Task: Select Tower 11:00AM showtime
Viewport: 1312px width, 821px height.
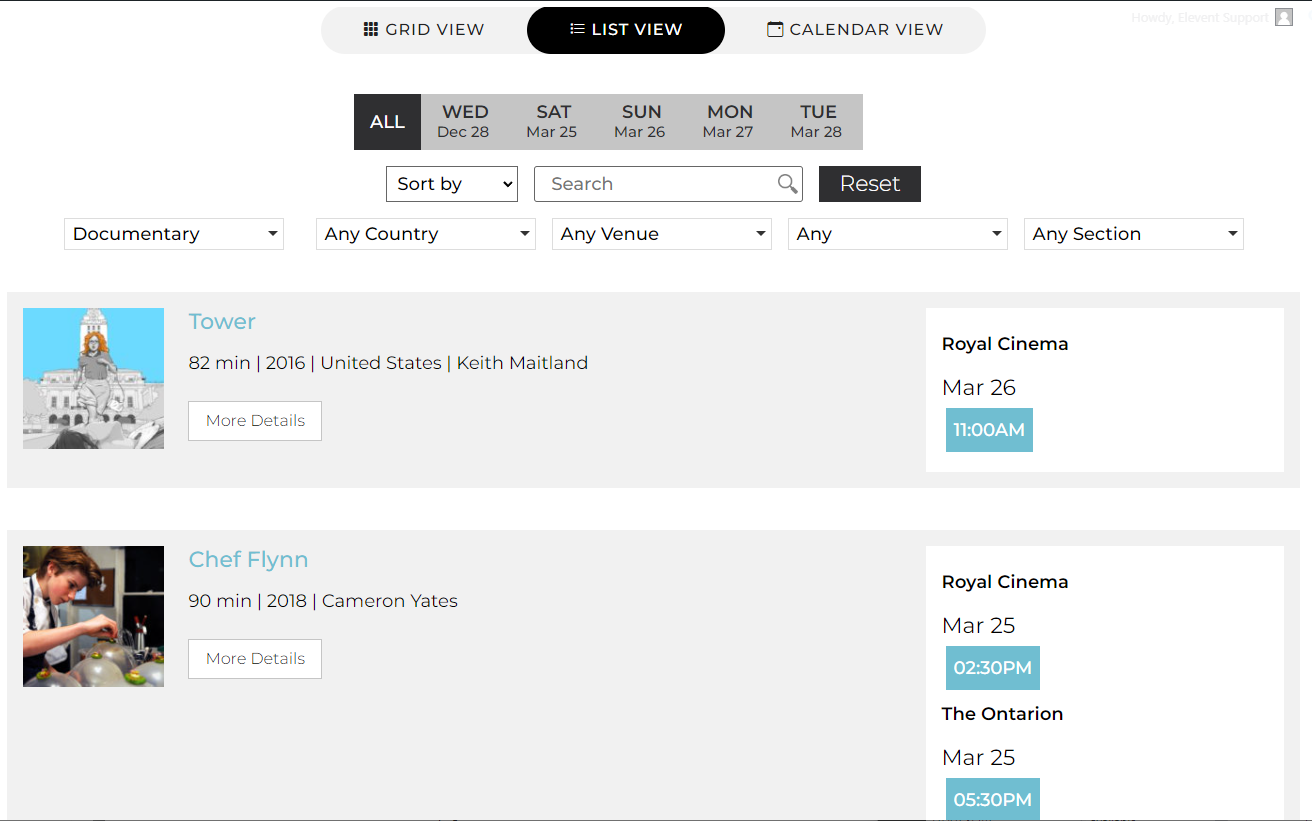Action: (989, 430)
